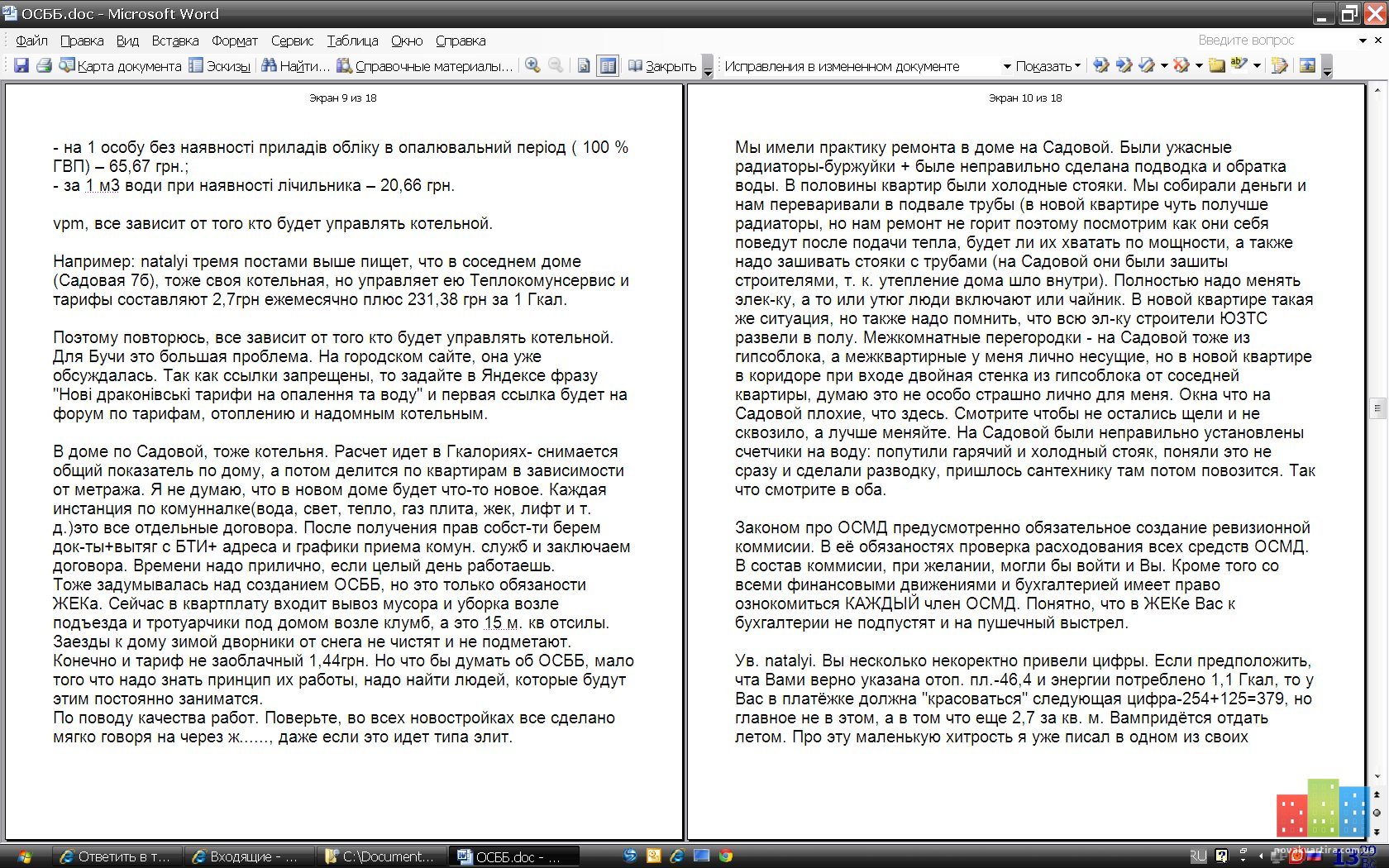Select ОСББ.doc taskbar button
1389x868 pixels.
(x=513, y=856)
